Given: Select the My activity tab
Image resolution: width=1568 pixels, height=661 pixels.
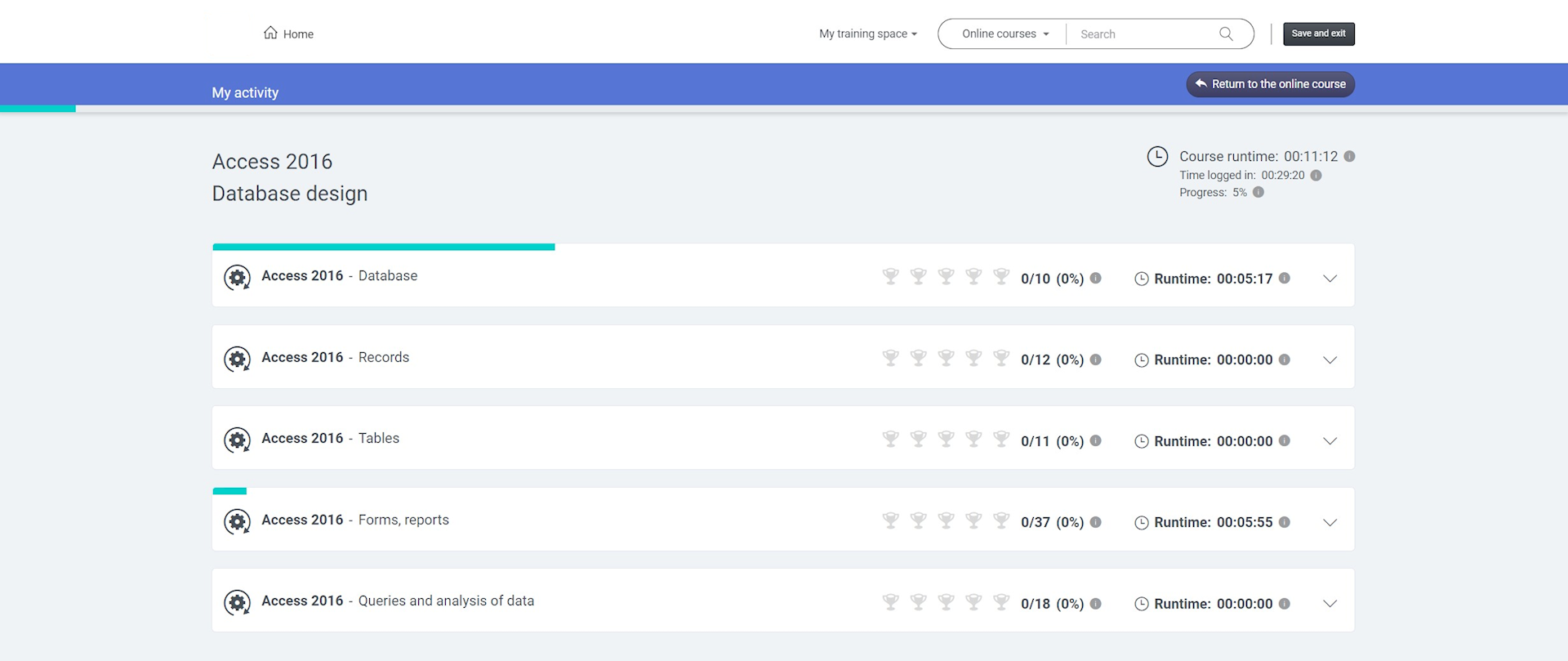Looking at the screenshot, I should (x=245, y=92).
